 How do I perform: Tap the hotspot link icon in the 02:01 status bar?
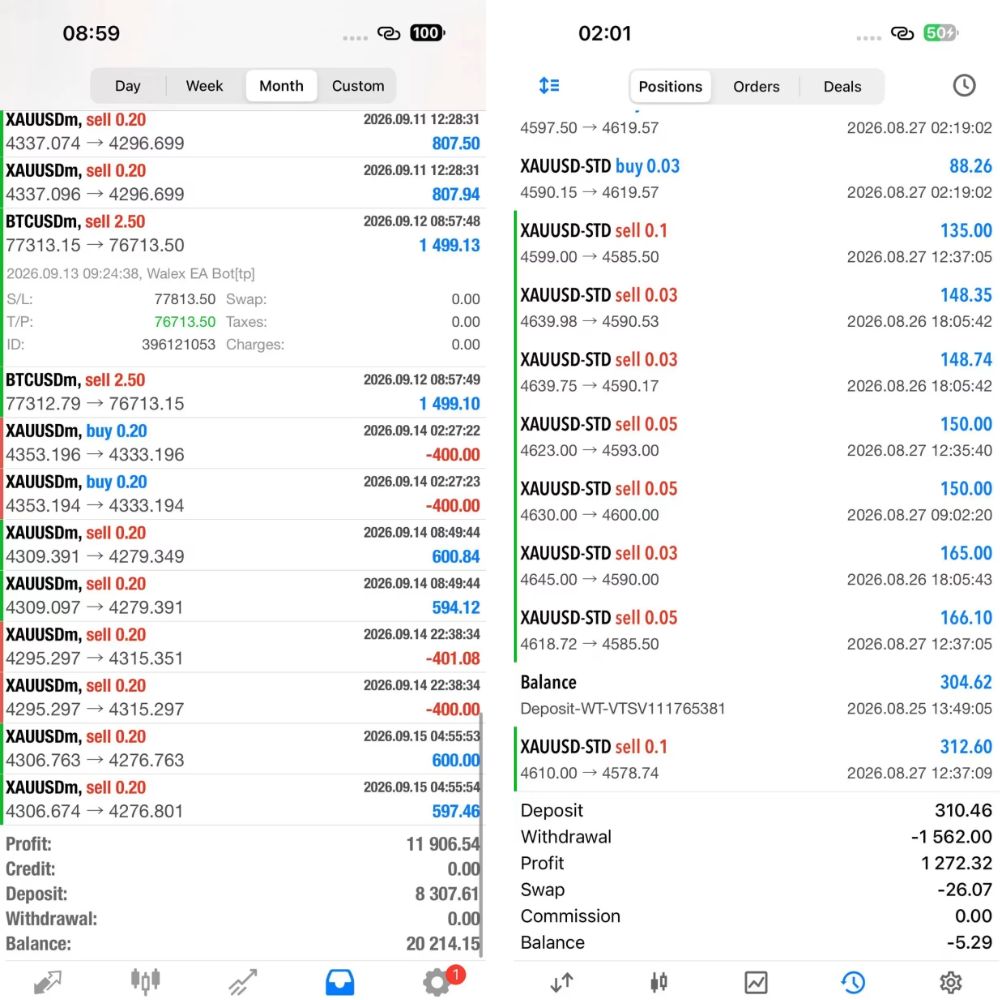pyautogui.click(x=902, y=33)
